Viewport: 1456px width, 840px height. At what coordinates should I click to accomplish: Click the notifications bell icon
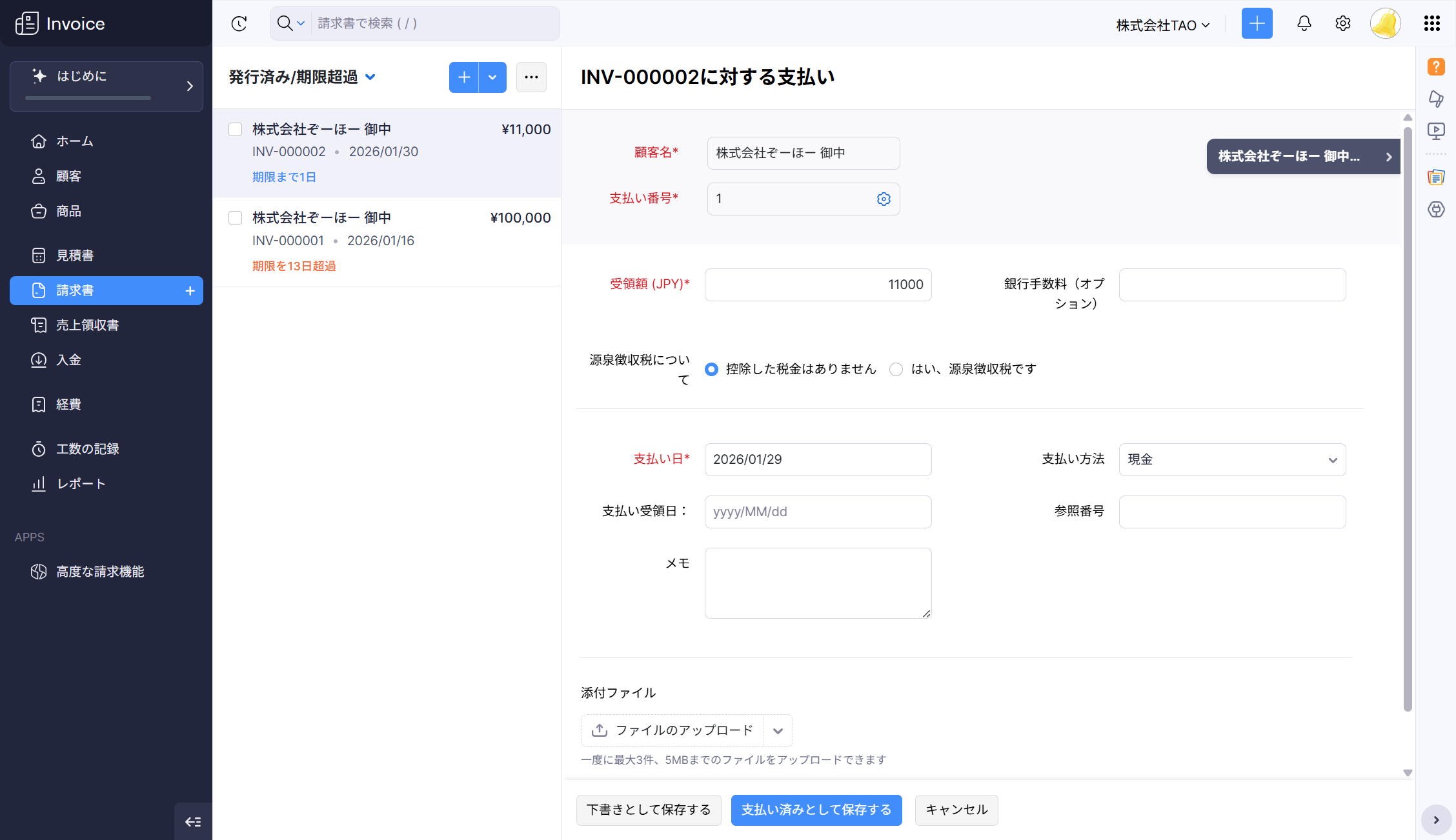click(1304, 24)
